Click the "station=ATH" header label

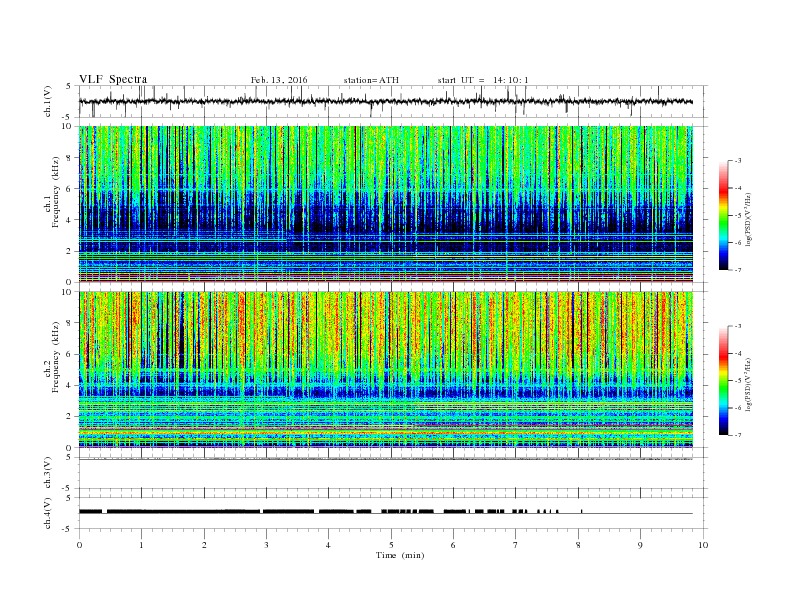371,80
